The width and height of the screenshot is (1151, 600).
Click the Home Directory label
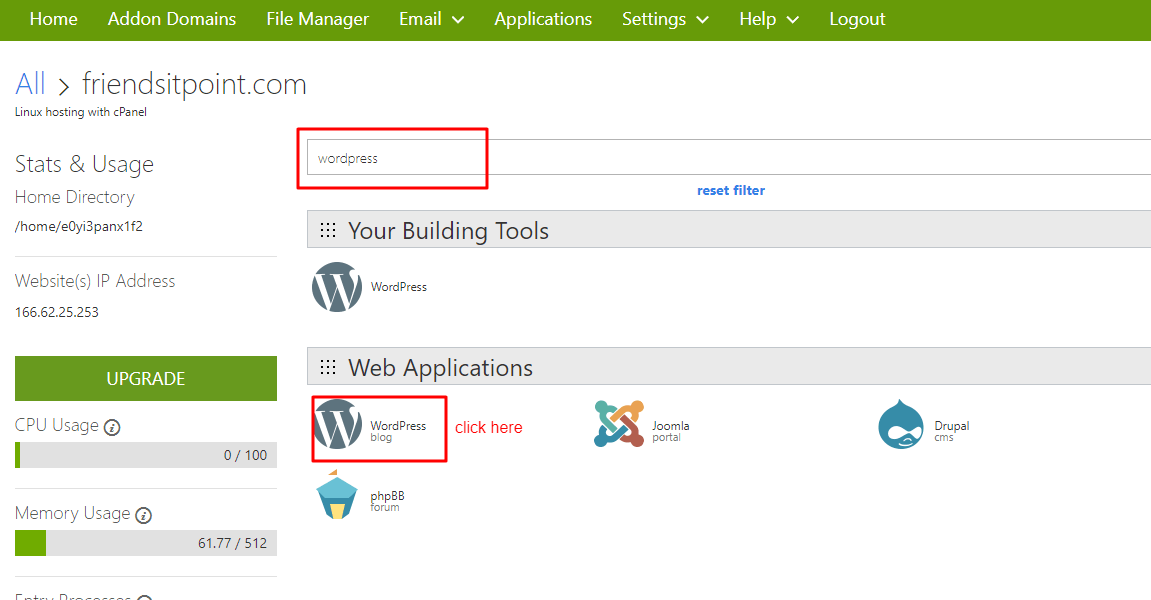pyautogui.click(x=75, y=197)
